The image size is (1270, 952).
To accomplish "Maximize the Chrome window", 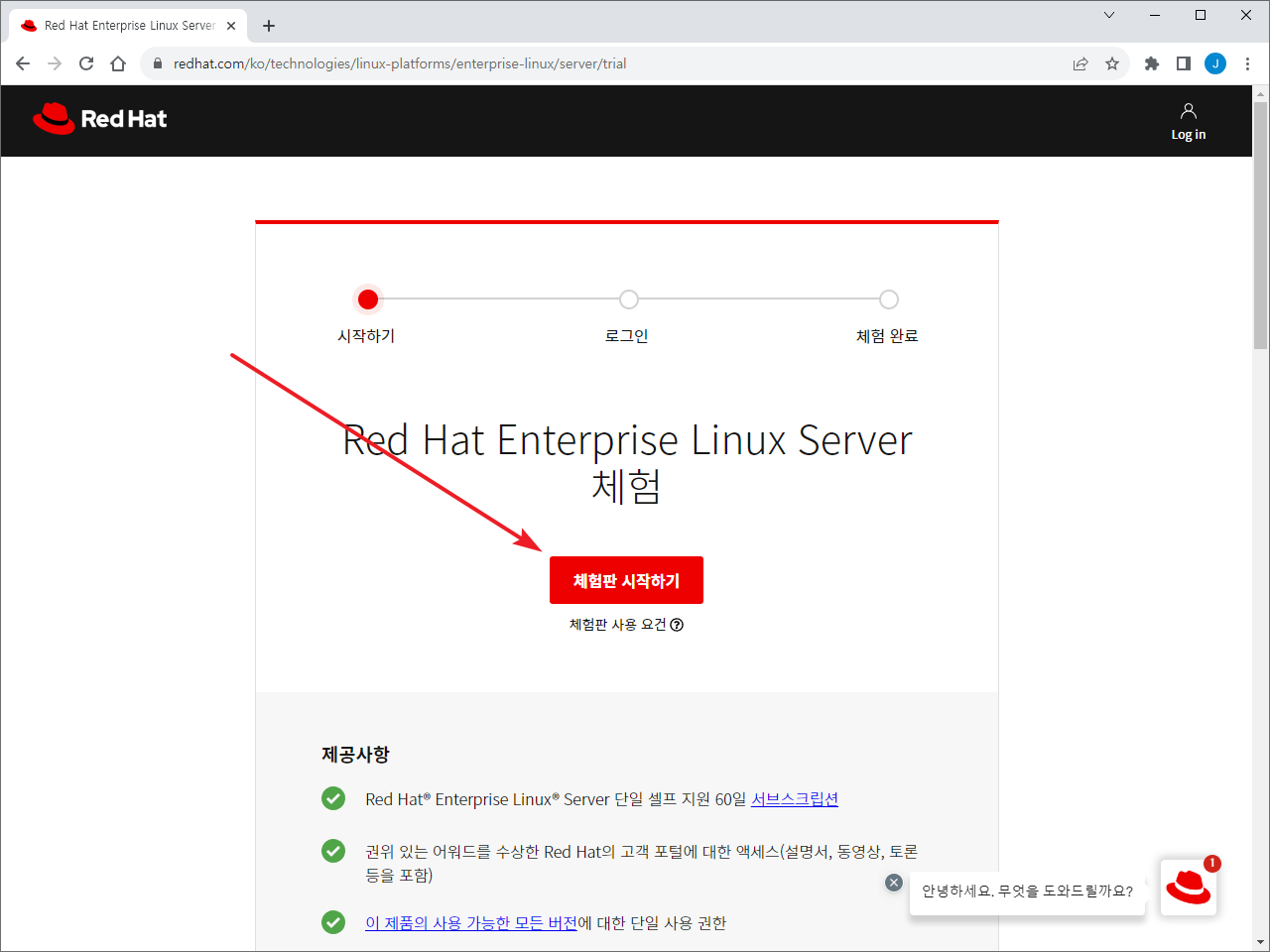I will pyautogui.click(x=1201, y=15).
